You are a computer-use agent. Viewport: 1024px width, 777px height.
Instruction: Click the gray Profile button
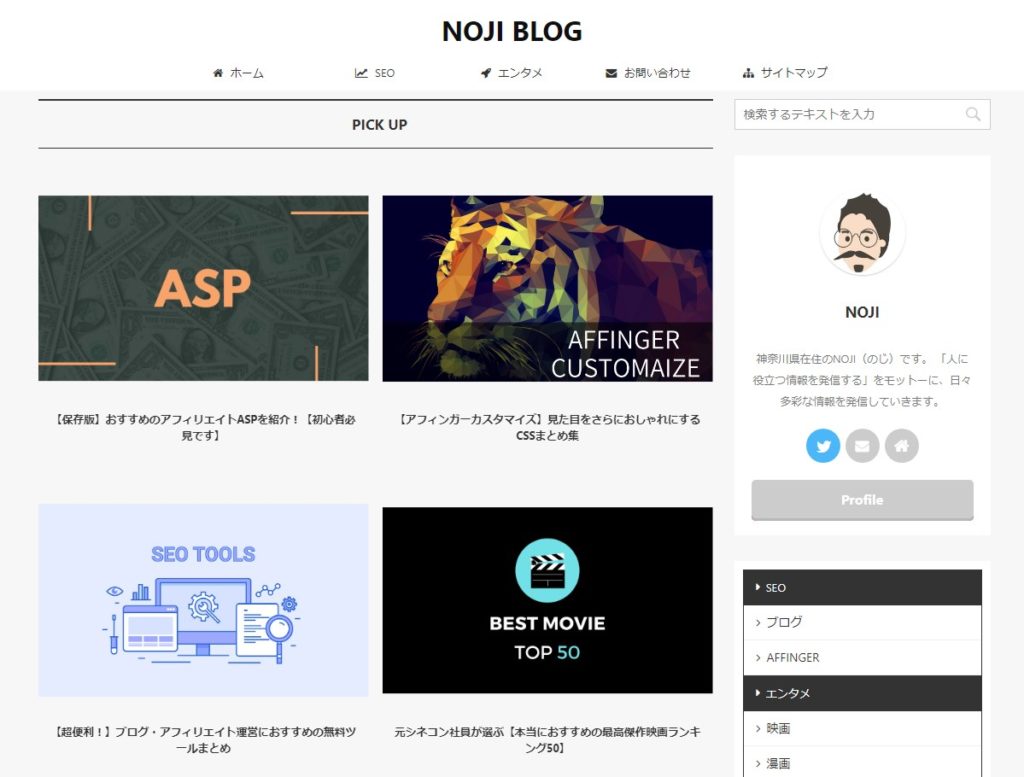click(x=862, y=500)
